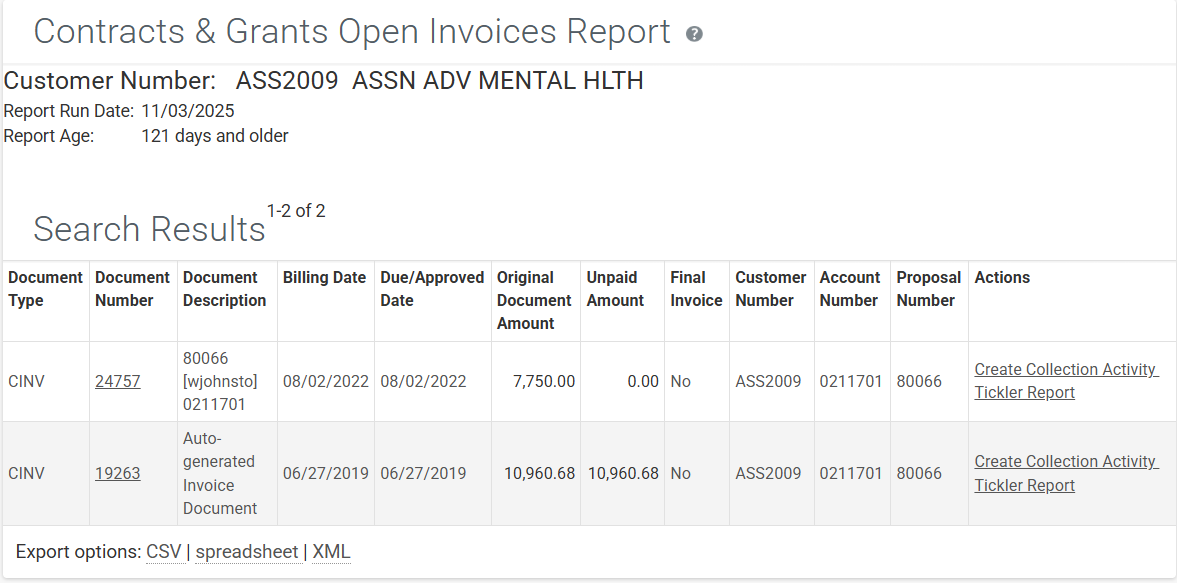Open Tickler Report for invoice 24757
The image size is (1177, 583).
pyautogui.click(x=1024, y=392)
